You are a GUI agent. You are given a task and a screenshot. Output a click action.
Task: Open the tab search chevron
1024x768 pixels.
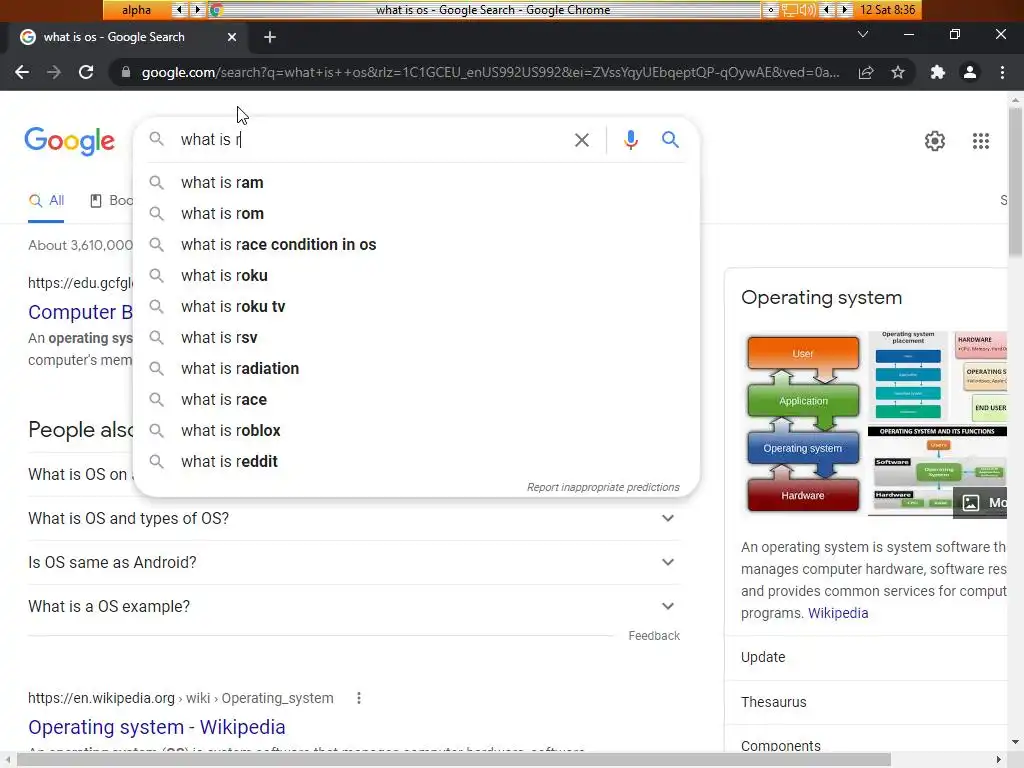863,34
